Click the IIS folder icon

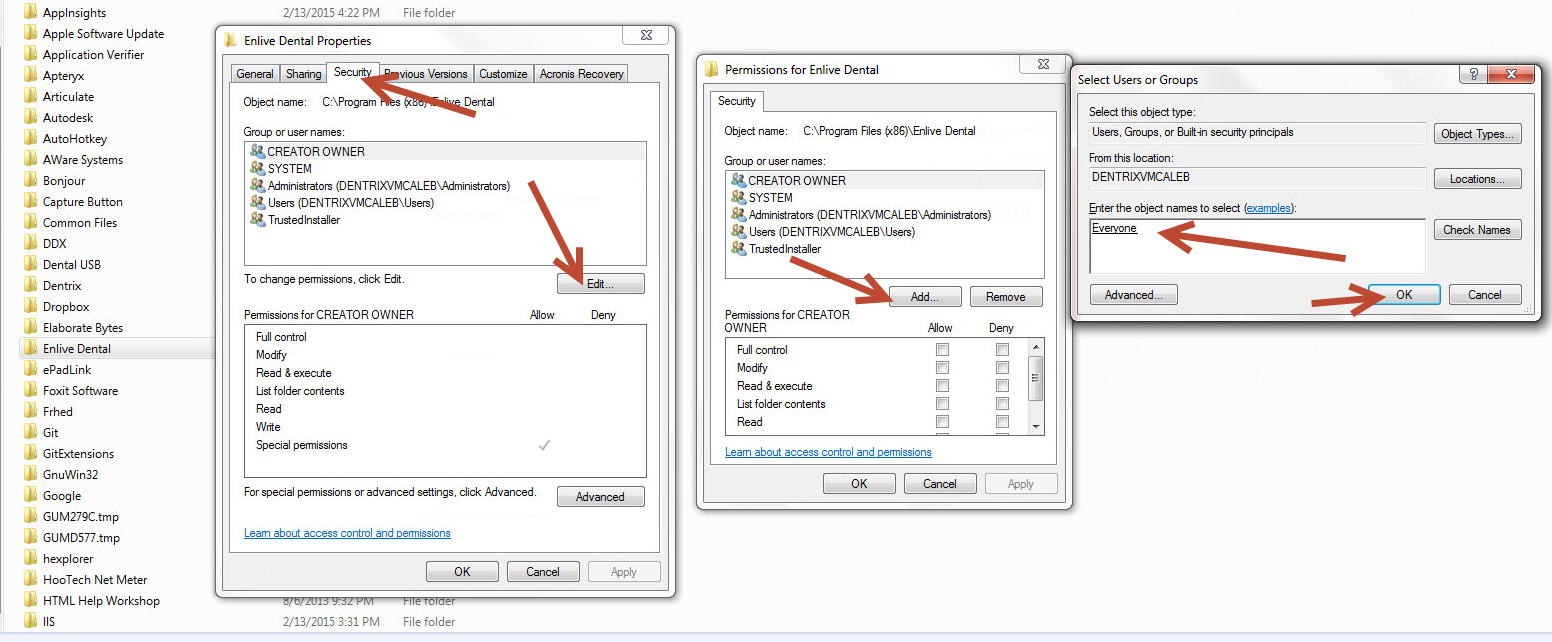29,622
